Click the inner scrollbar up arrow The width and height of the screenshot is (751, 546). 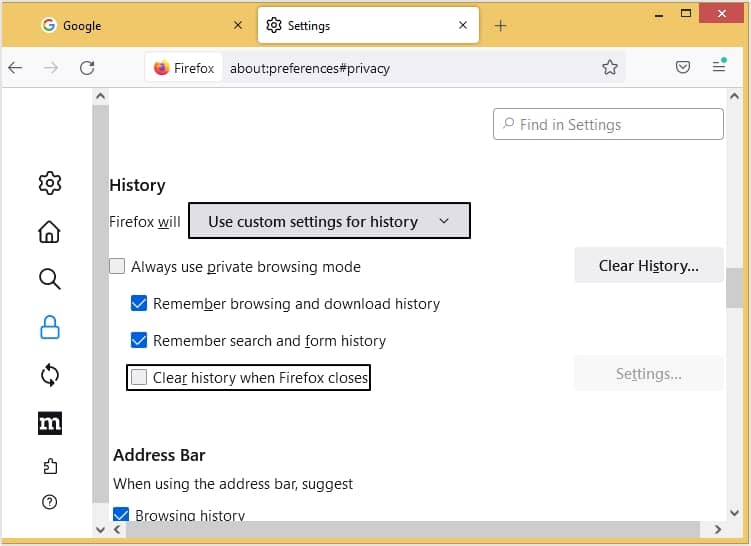point(100,96)
